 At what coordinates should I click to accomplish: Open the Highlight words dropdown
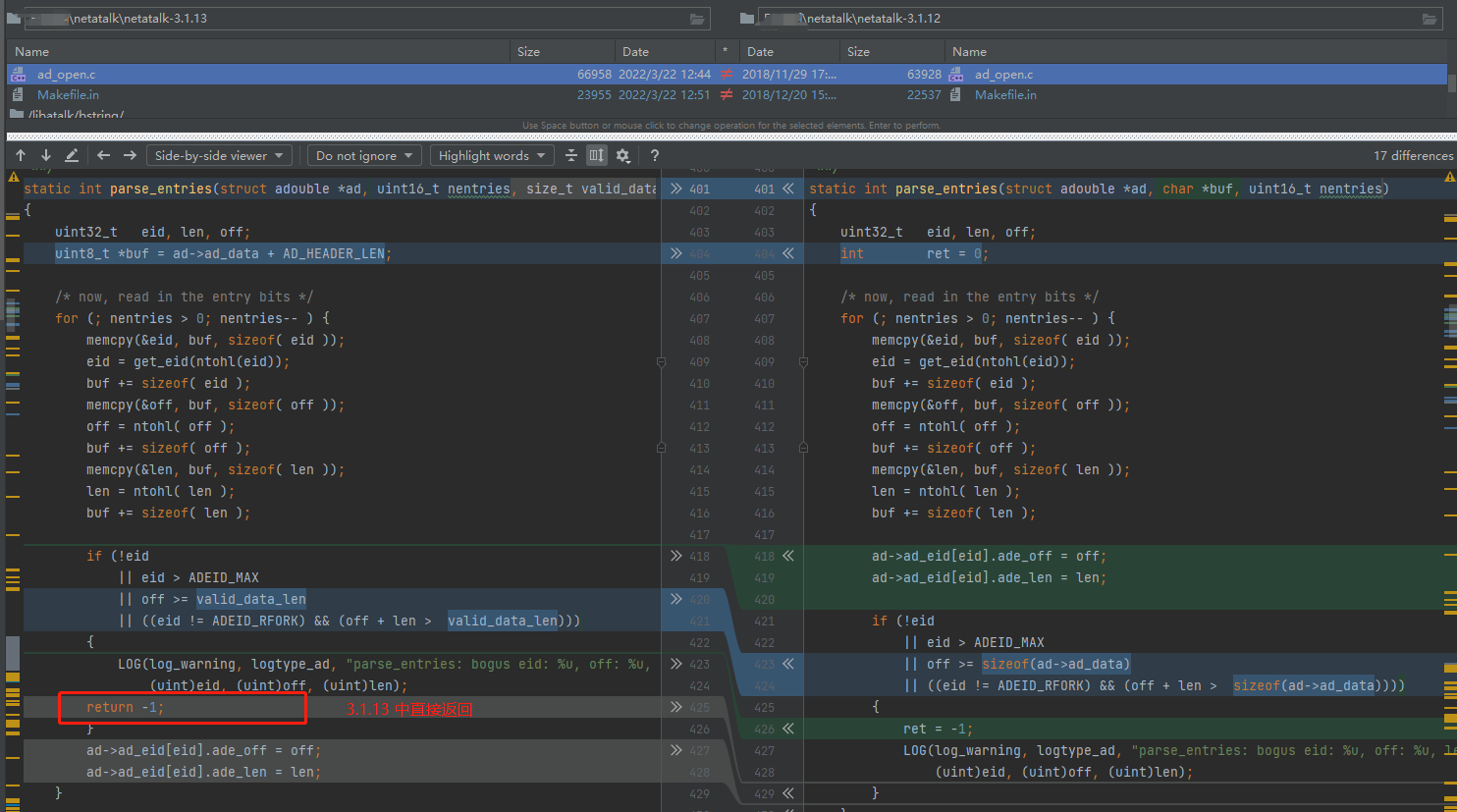pyautogui.click(x=492, y=155)
